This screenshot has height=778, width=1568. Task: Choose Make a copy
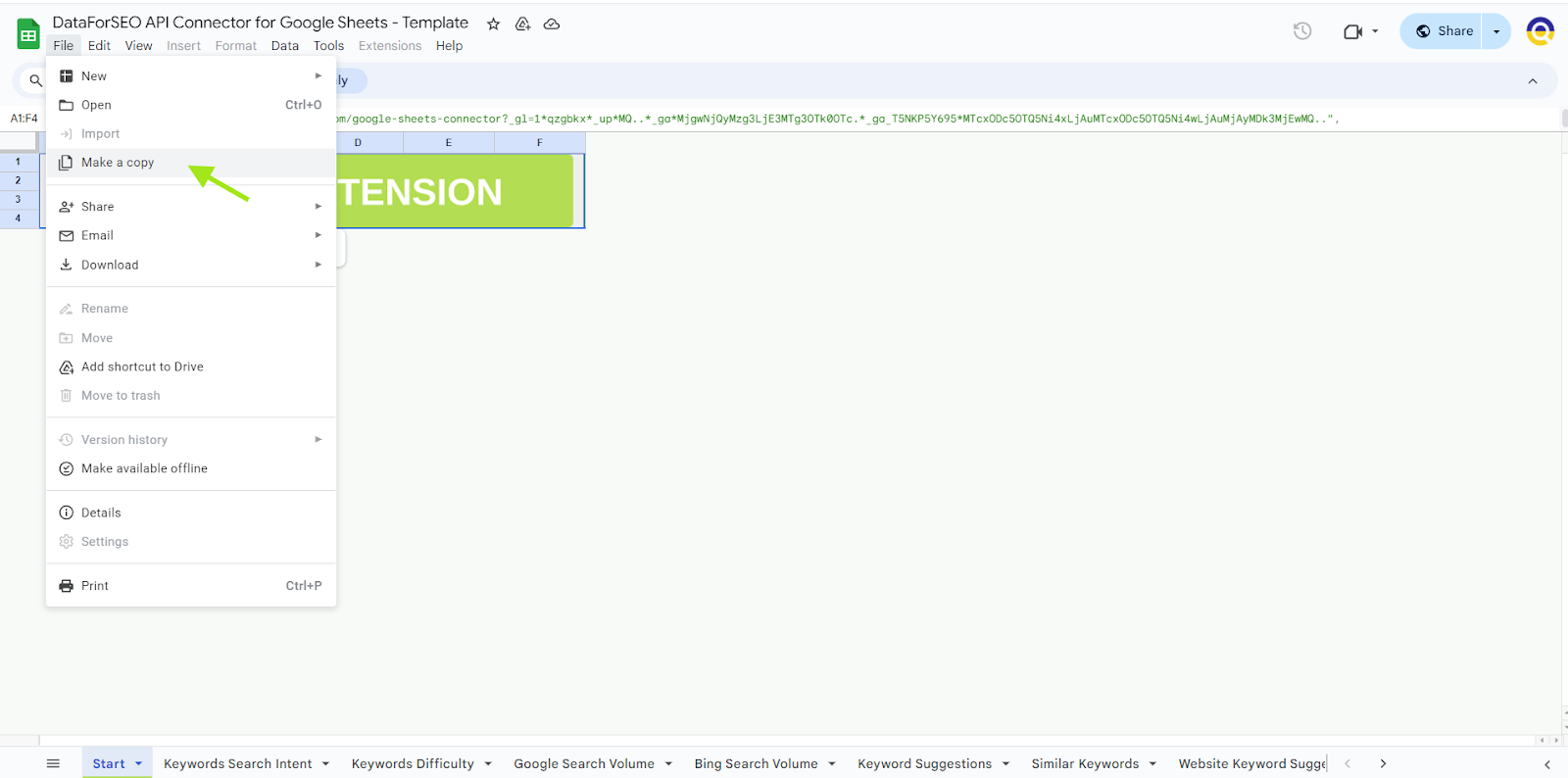(x=191, y=163)
